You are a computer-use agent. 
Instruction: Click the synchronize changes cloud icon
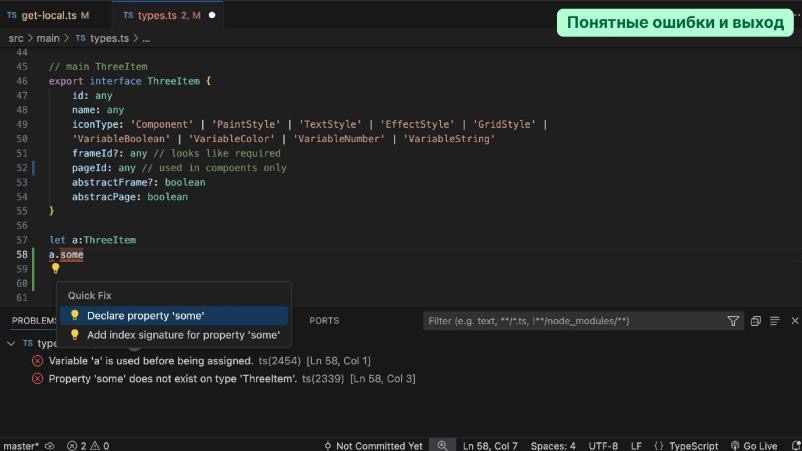coord(50,446)
